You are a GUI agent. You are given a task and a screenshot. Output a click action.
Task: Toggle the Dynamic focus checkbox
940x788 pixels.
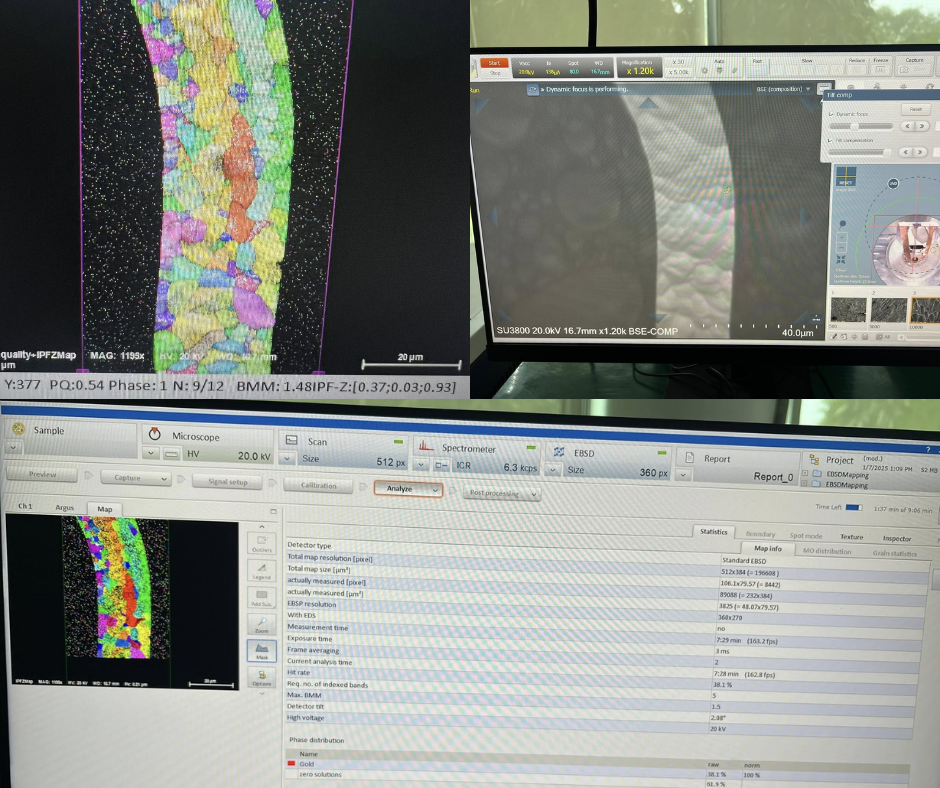coord(831,114)
